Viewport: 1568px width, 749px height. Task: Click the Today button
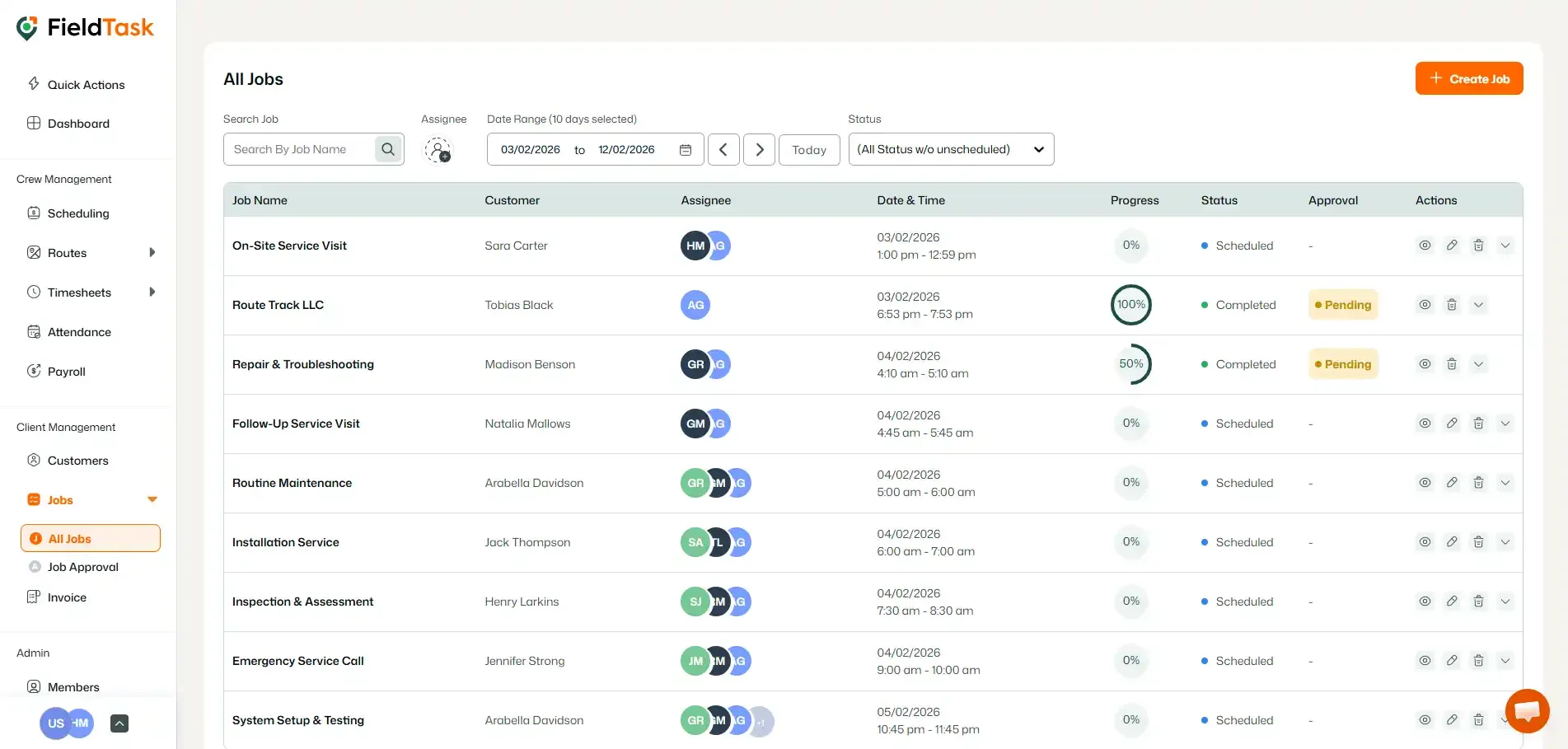809,150
